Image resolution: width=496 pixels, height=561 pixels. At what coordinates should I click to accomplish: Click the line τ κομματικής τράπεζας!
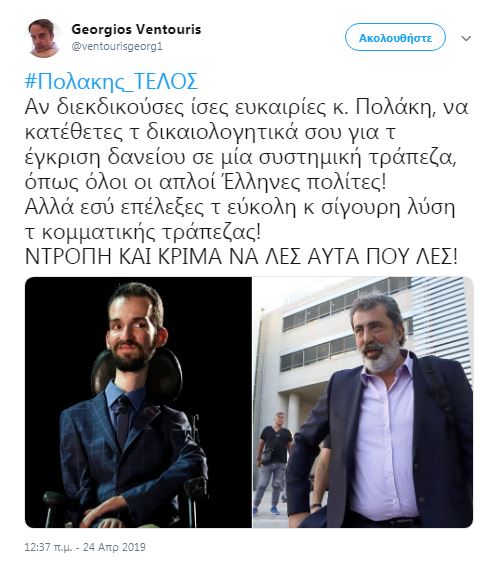[143, 233]
